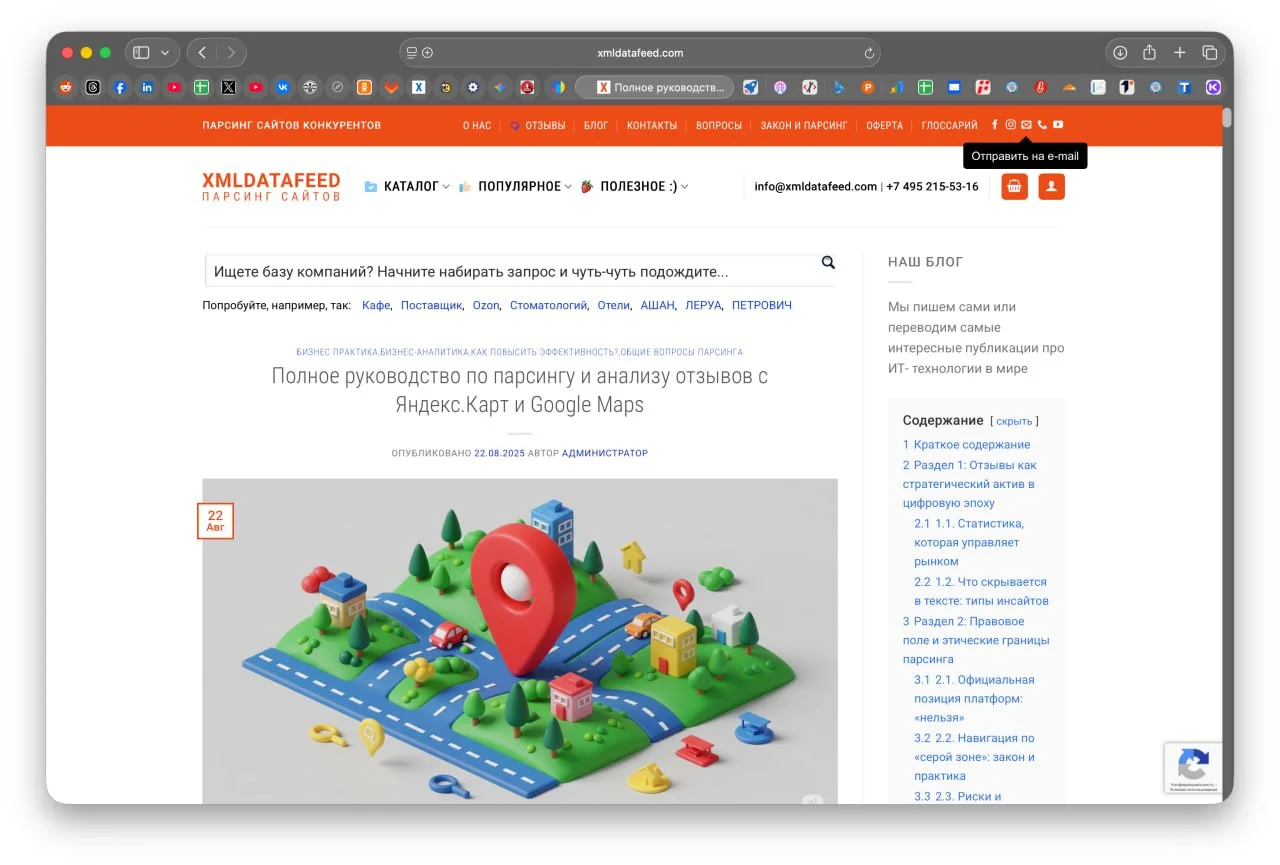The height and width of the screenshot is (865, 1280).
Task: Click the YouTube icon in header
Action: 1058,125
